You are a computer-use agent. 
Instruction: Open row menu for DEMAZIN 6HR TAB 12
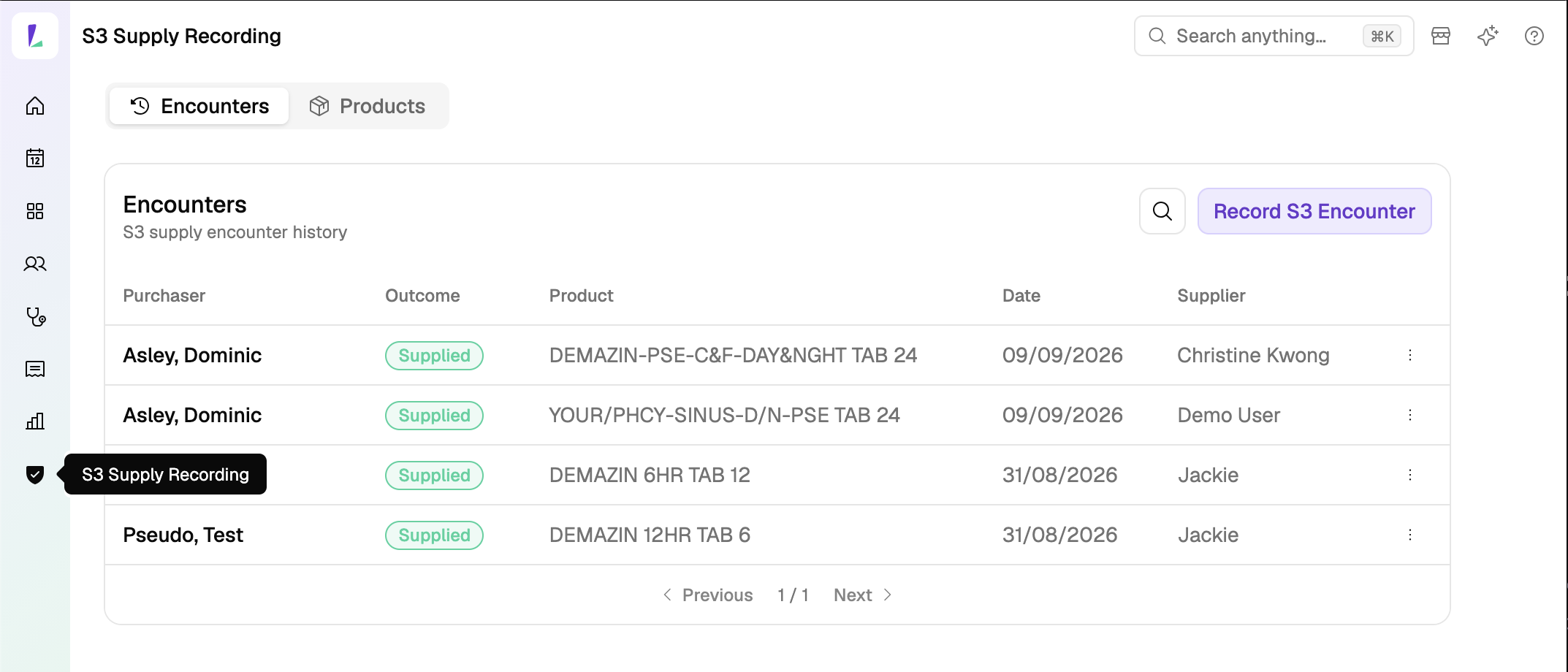point(1410,475)
